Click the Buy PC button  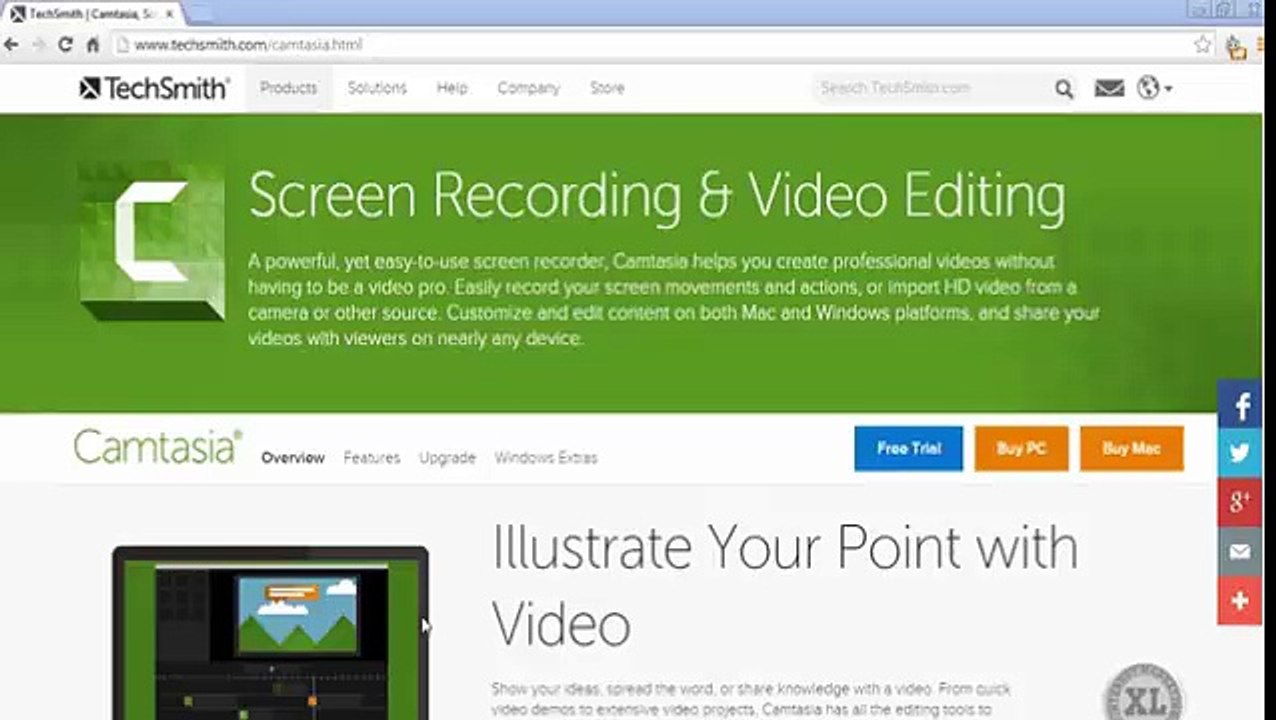1021,449
